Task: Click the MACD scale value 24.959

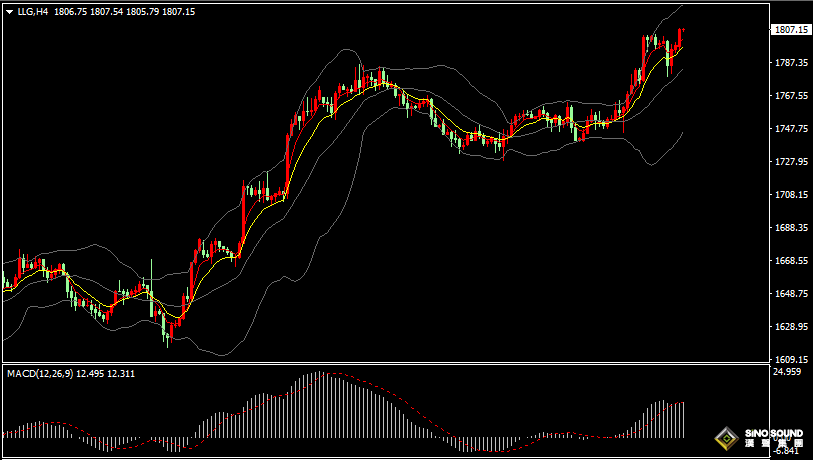Action: 788,372
